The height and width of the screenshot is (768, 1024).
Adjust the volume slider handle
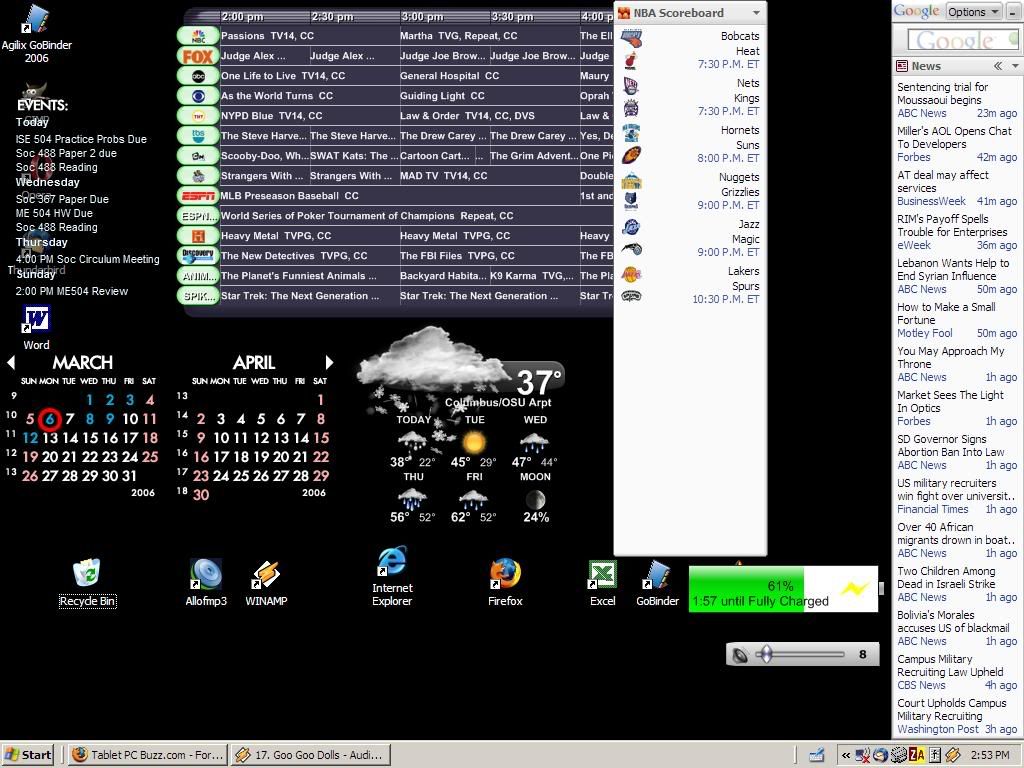[x=767, y=654]
